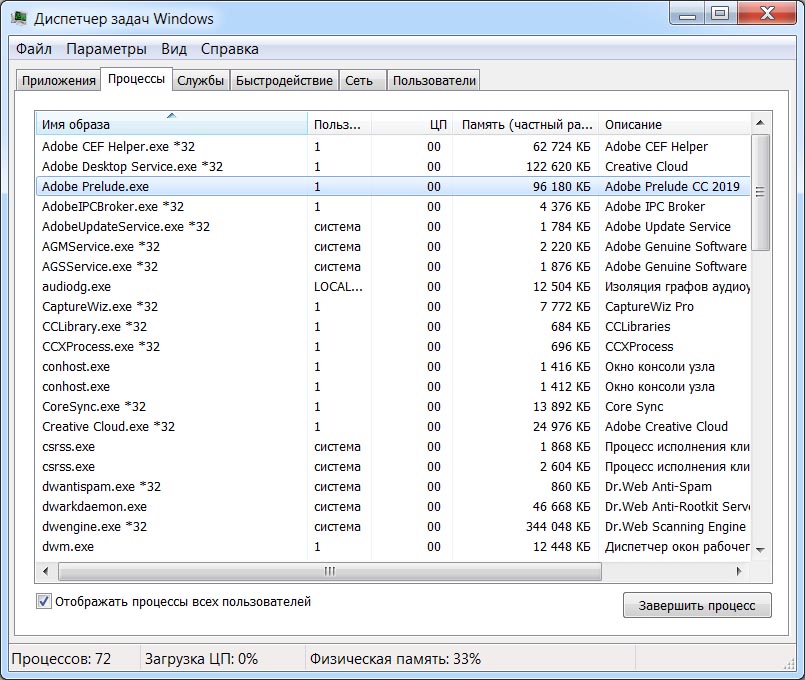
Task: Toggle Отображать процессы всех пользователей checkbox
Action: coord(44,601)
